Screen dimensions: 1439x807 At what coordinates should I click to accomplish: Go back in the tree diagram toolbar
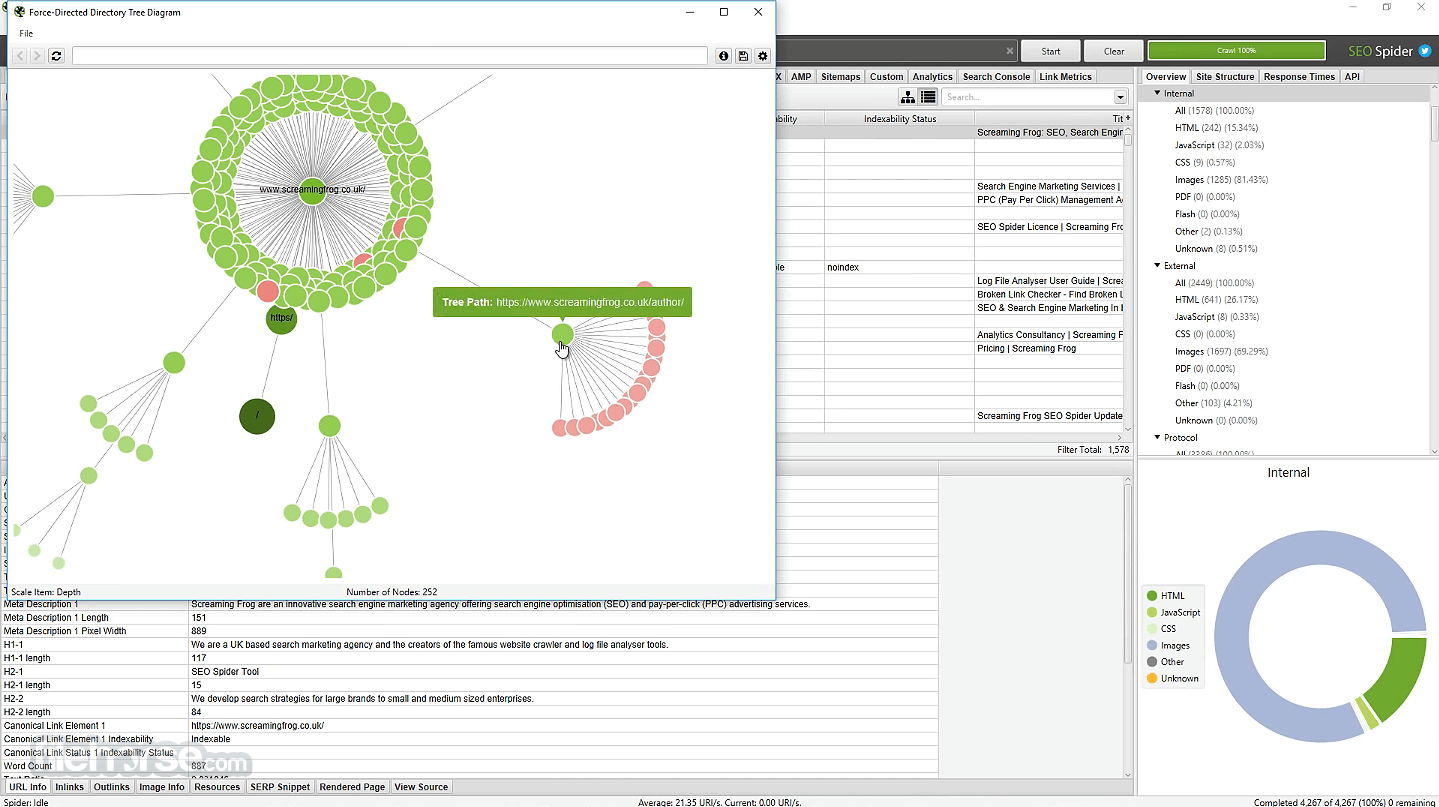point(20,56)
